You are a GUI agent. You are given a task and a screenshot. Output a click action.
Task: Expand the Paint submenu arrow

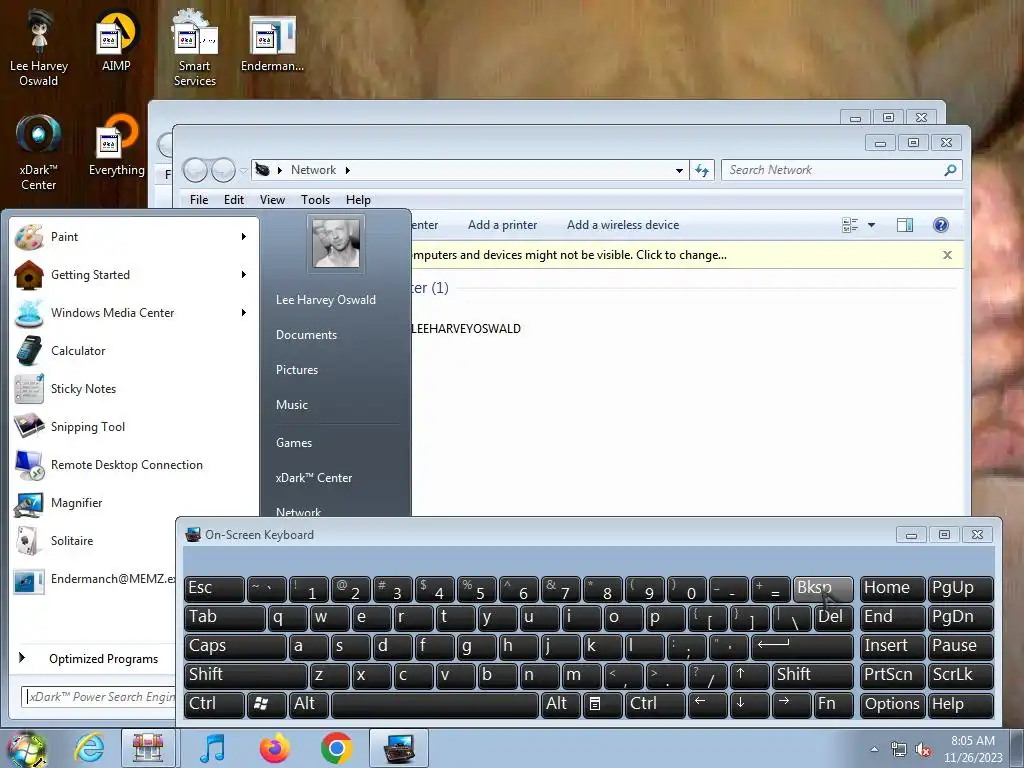click(244, 236)
